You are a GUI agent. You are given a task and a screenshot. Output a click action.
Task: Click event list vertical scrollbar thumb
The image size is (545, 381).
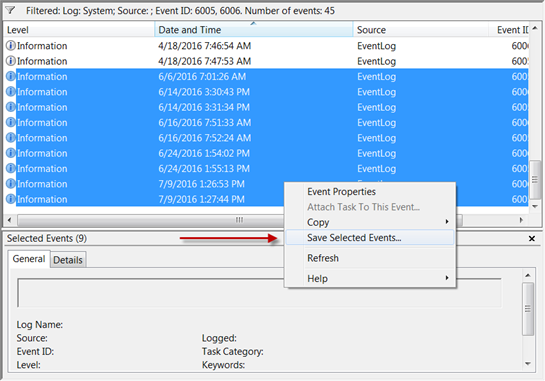coord(535,180)
